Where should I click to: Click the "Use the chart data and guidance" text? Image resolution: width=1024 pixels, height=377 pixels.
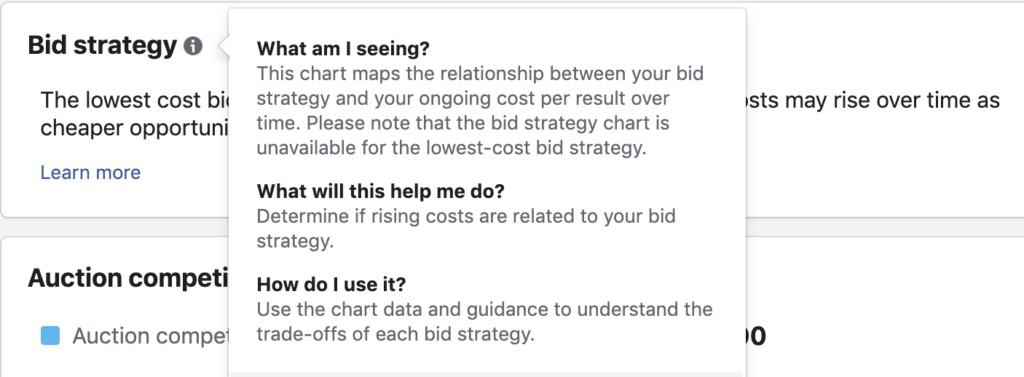click(x=485, y=321)
